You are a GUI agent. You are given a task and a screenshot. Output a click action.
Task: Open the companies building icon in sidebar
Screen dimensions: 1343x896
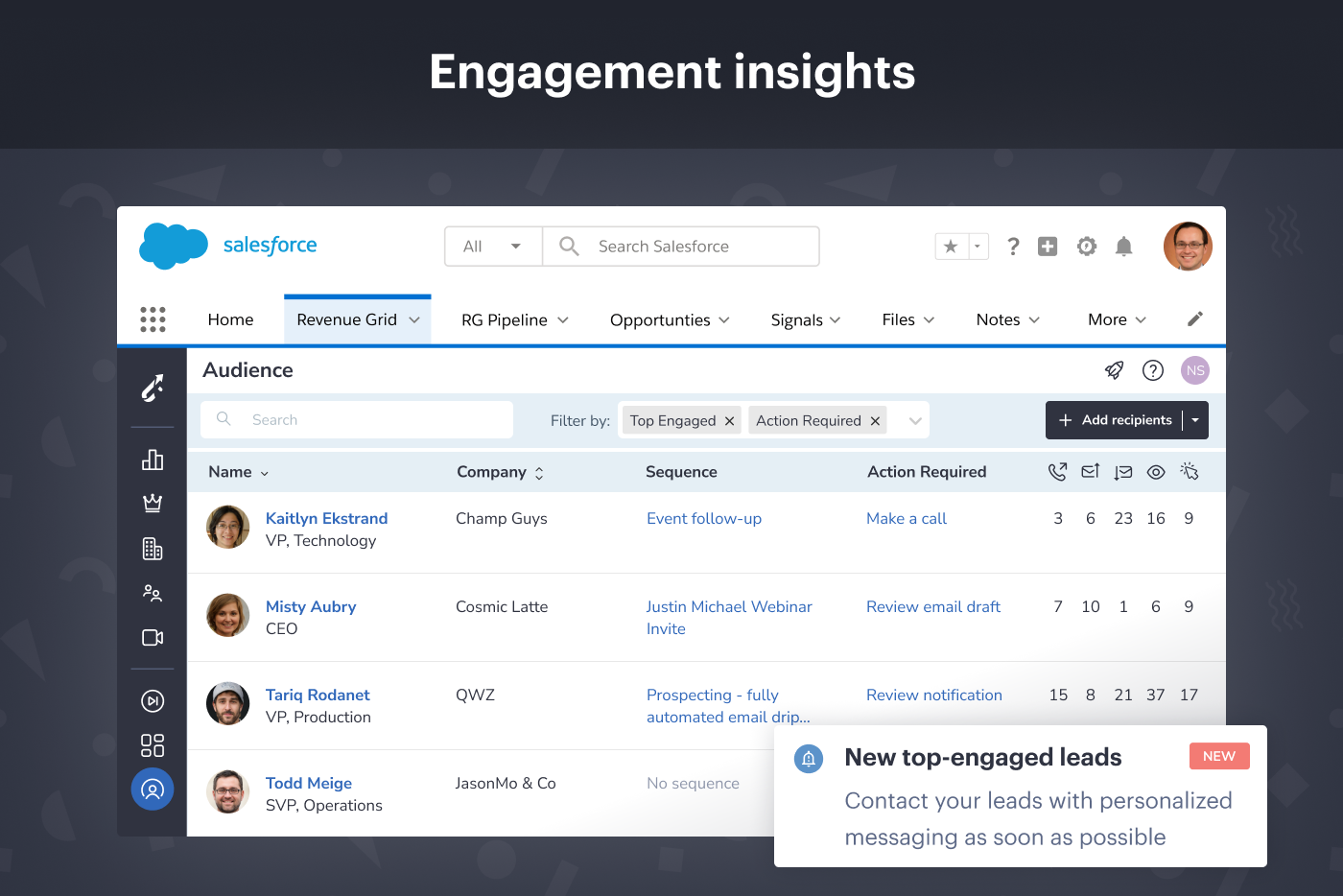pyautogui.click(x=153, y=549)
